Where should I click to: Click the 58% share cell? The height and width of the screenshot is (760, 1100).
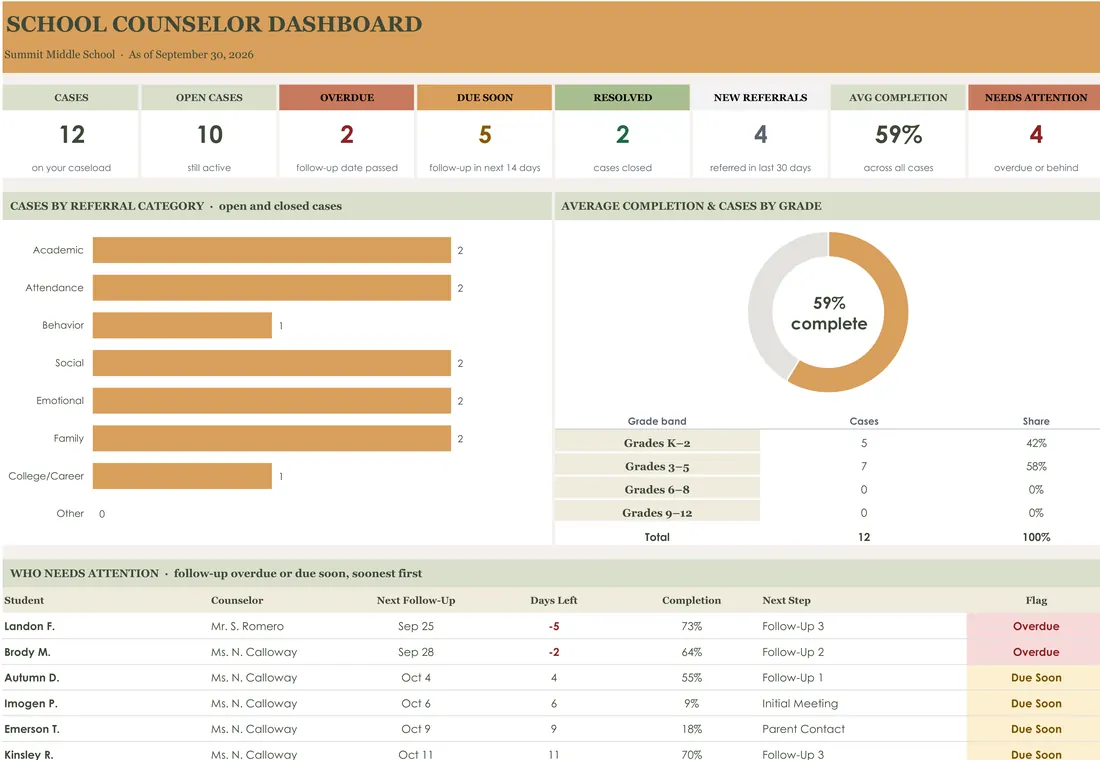1035,467
